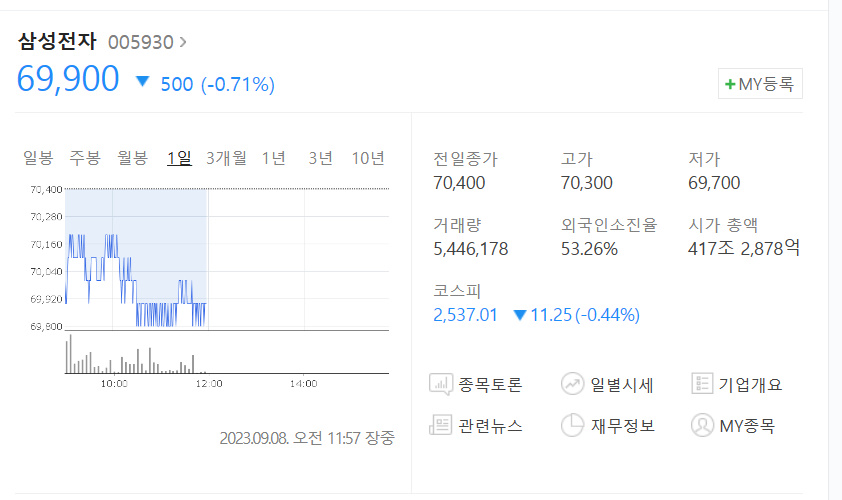Select the 1일 chart tab
Image resolution: width=842 pixels, height=500 pixels.
tap(179, 158)
